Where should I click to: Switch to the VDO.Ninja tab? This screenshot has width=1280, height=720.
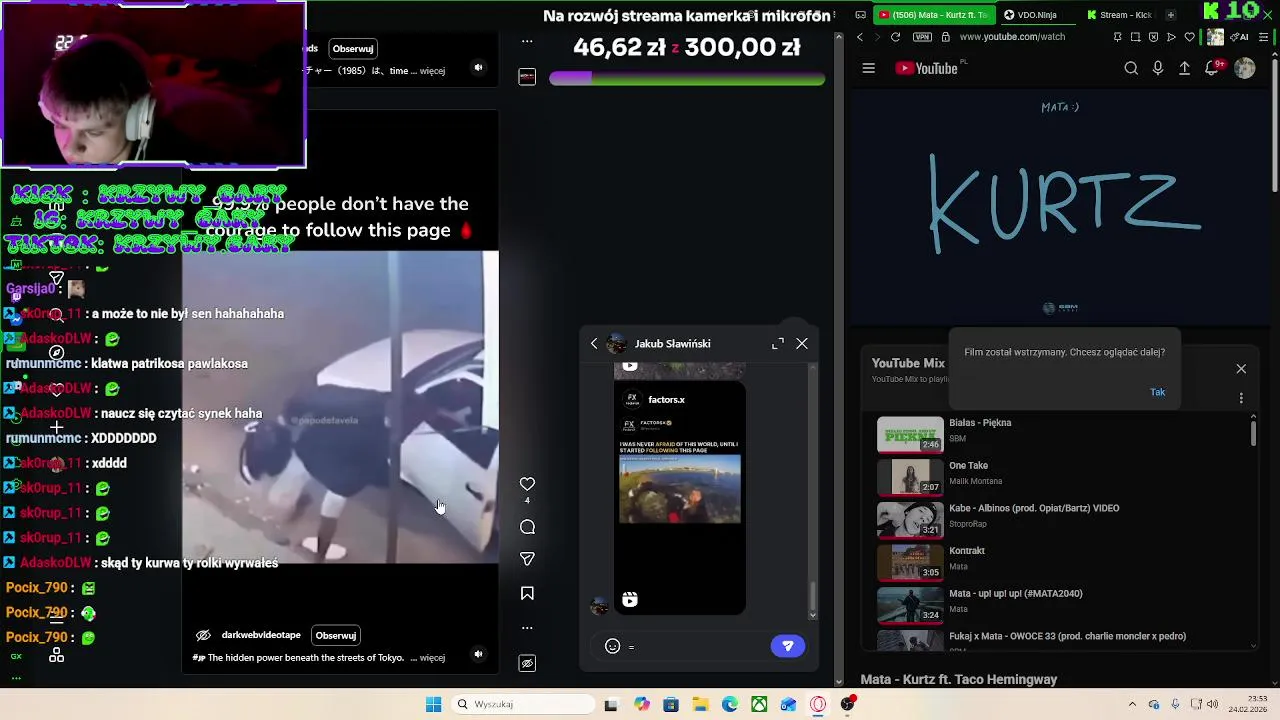[x=1036, y=15]
